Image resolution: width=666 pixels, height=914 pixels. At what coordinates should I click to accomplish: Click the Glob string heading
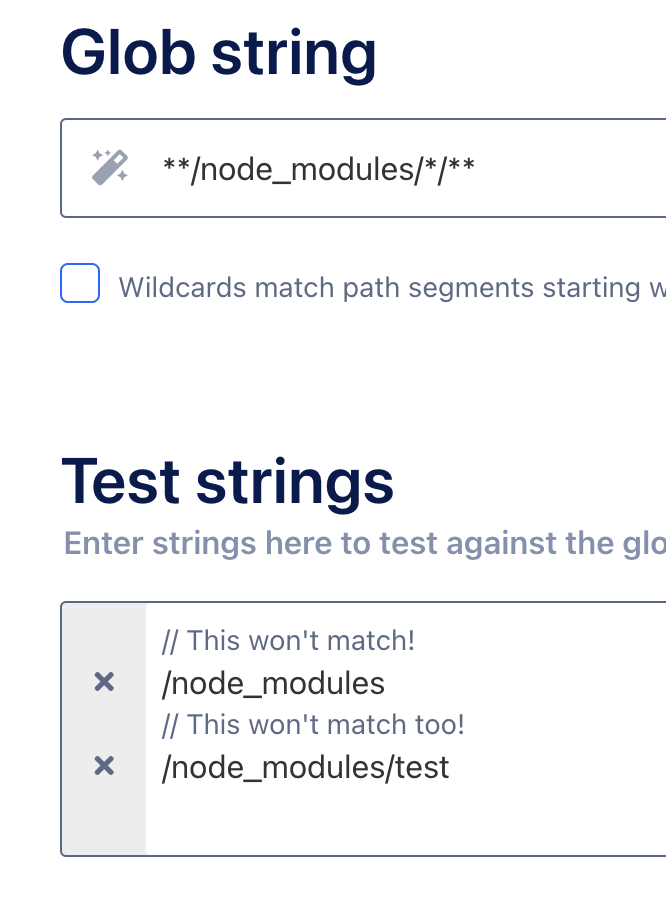220,53
